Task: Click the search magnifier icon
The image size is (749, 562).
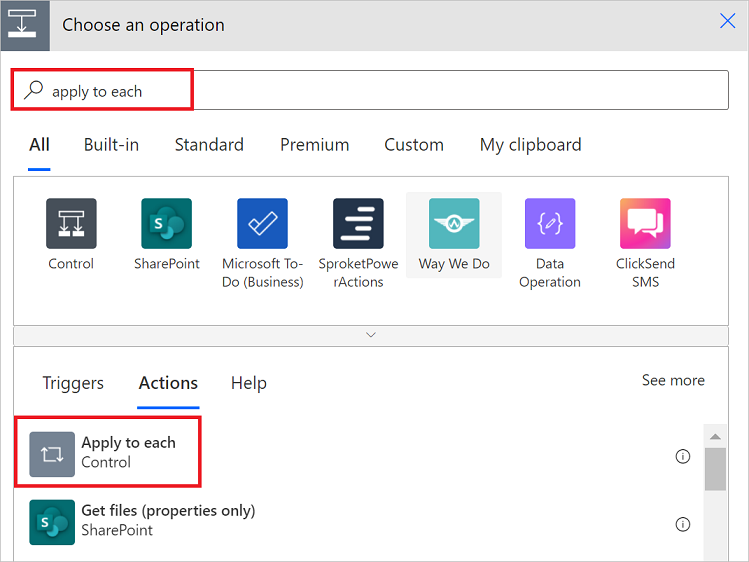Action: (x=34, y=90)
